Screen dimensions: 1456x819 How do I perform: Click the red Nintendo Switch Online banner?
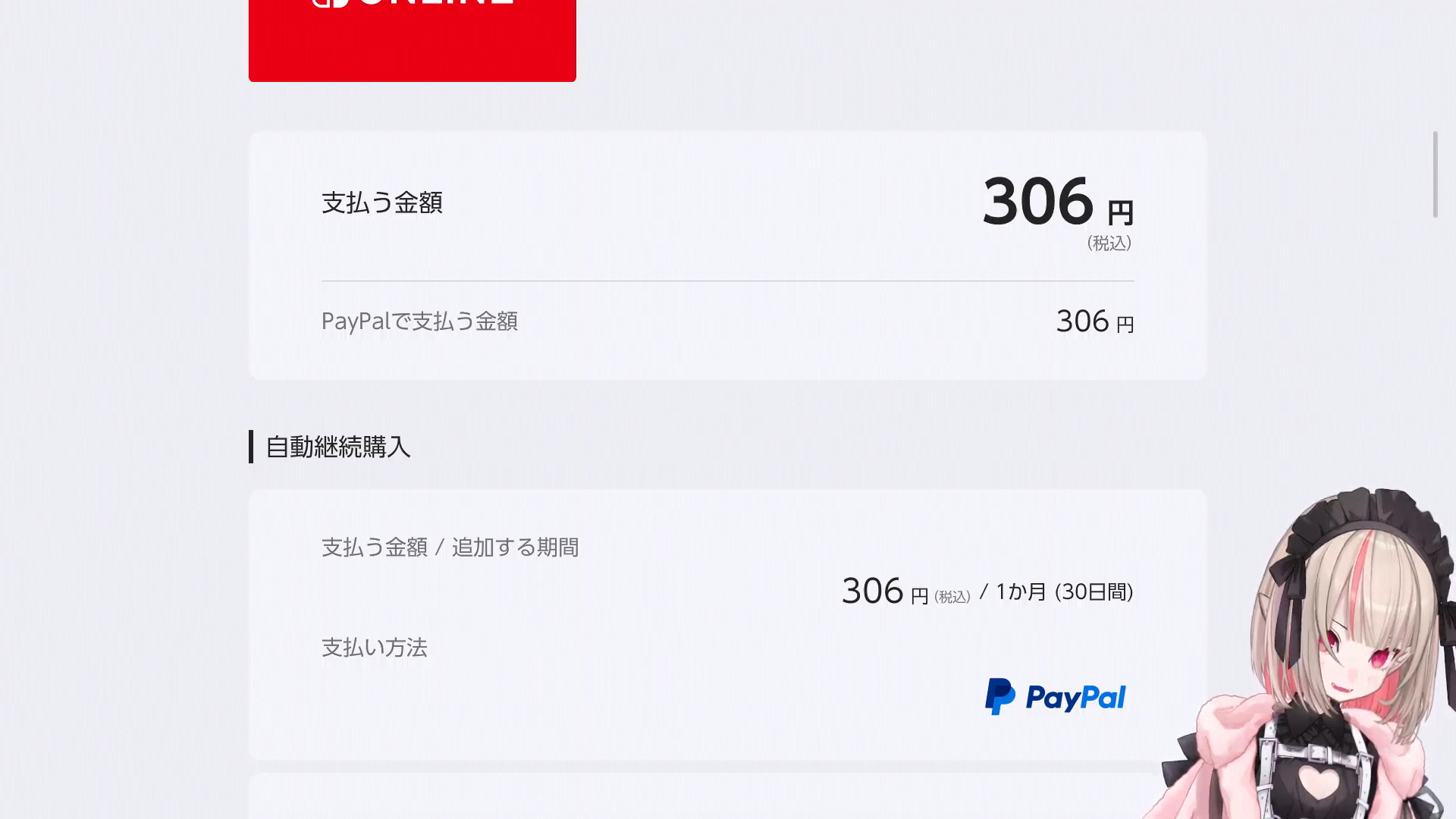[x=413, y=40]
